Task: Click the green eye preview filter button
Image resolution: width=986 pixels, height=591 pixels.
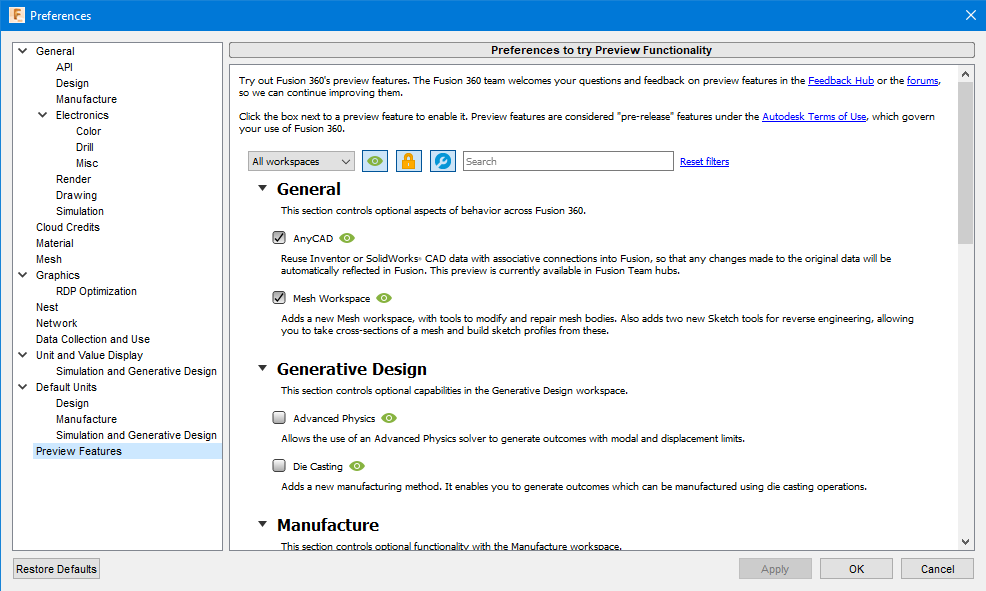Action: pyautogui.click(x=375, y=161)
